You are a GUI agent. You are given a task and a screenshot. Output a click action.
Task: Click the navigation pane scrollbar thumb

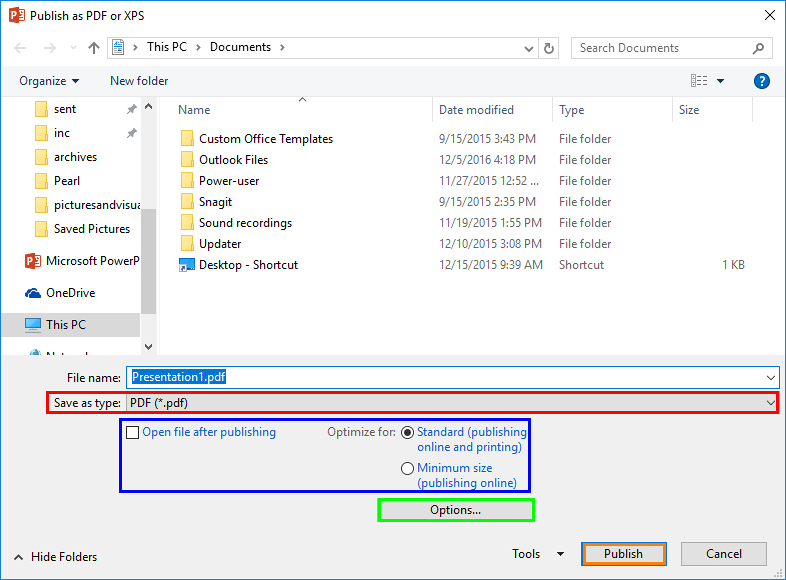tap(148, 261)
